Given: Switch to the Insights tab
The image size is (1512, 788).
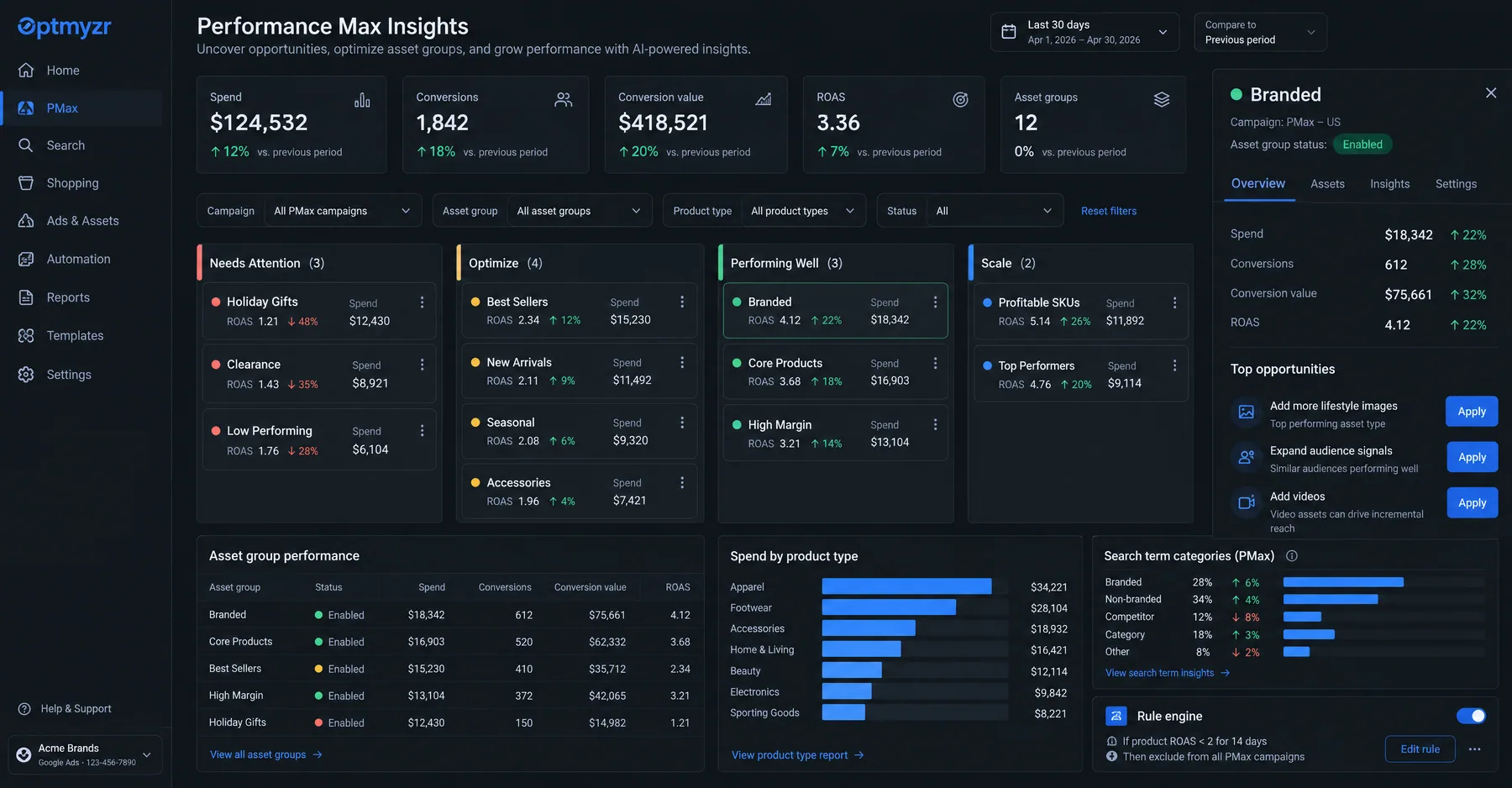Looking at the screenshot, I should [1389, 184].
